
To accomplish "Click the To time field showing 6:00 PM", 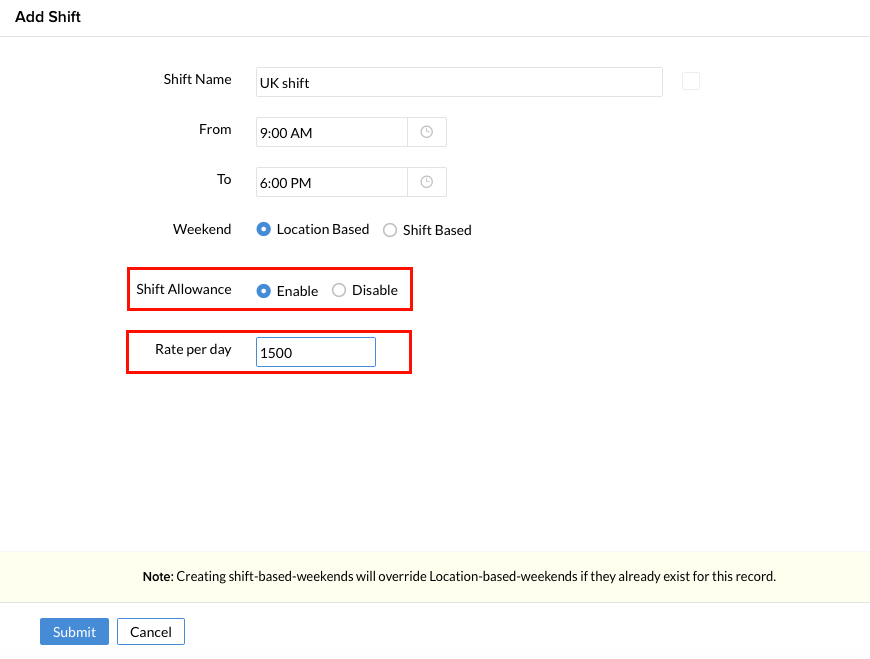I will 331,182.
